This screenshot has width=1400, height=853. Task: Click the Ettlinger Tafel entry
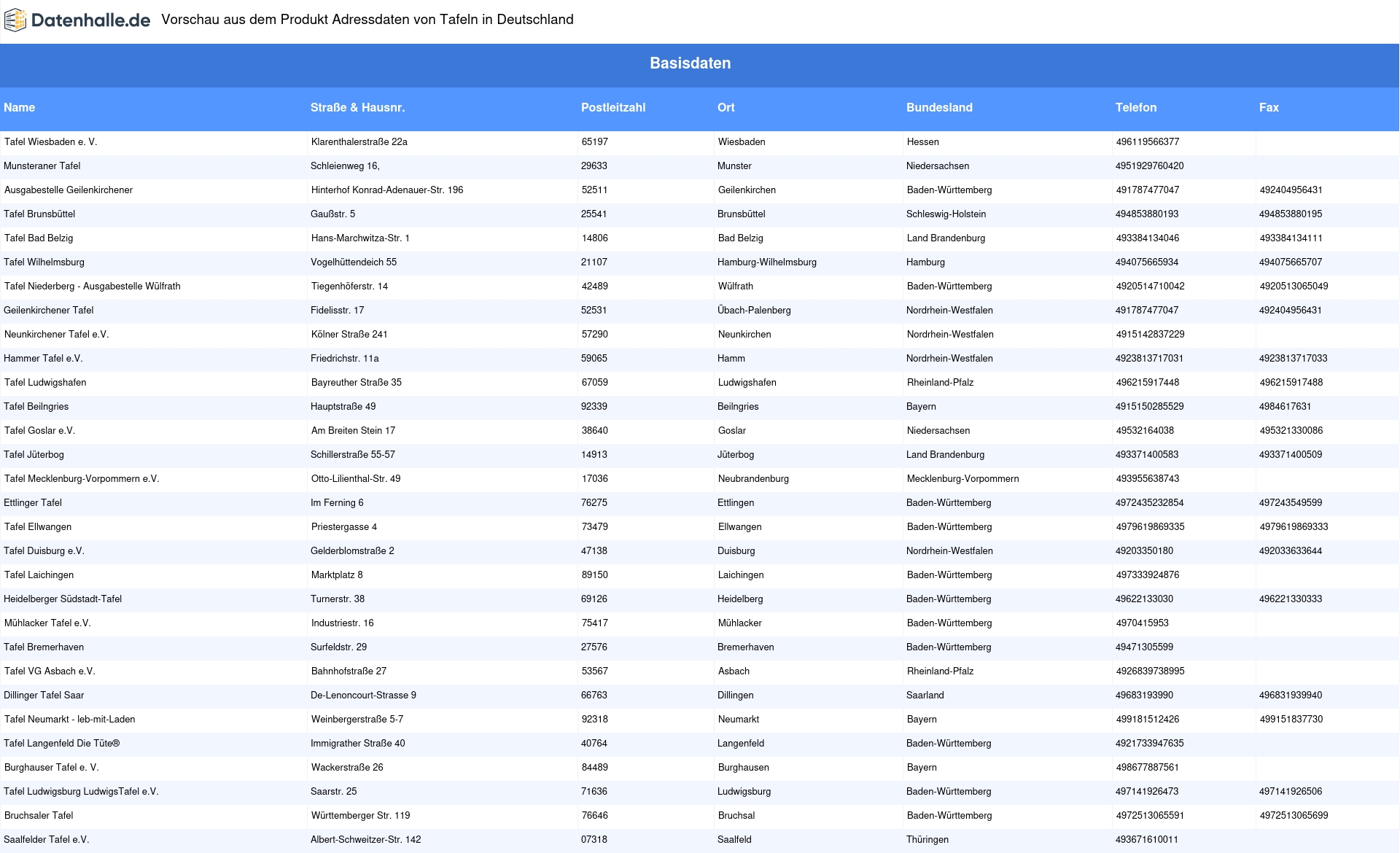[33, 503]
